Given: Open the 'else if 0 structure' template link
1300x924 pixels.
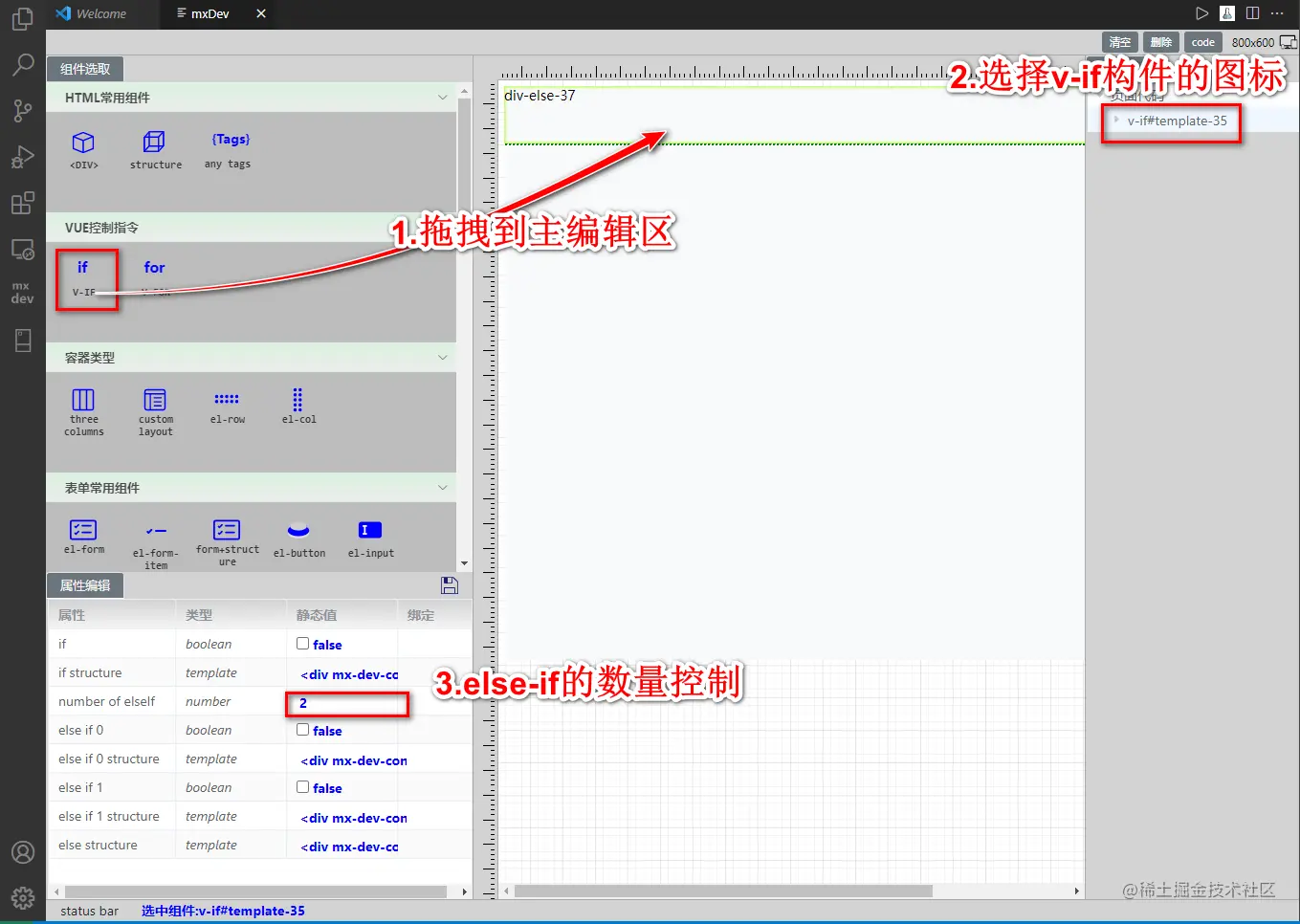Looking at the screenshot, I should (354, 760).
